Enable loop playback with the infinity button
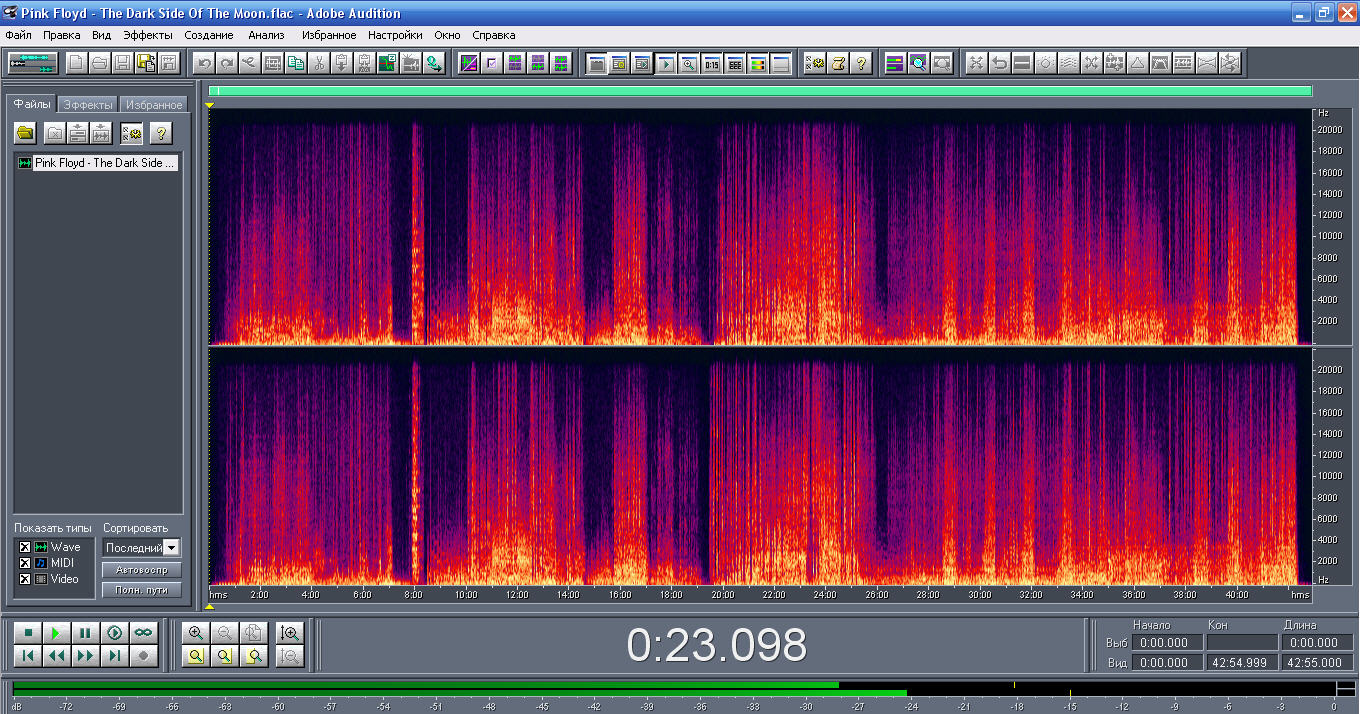Viewport: 1360px width, 714px height. pos(144,632)
